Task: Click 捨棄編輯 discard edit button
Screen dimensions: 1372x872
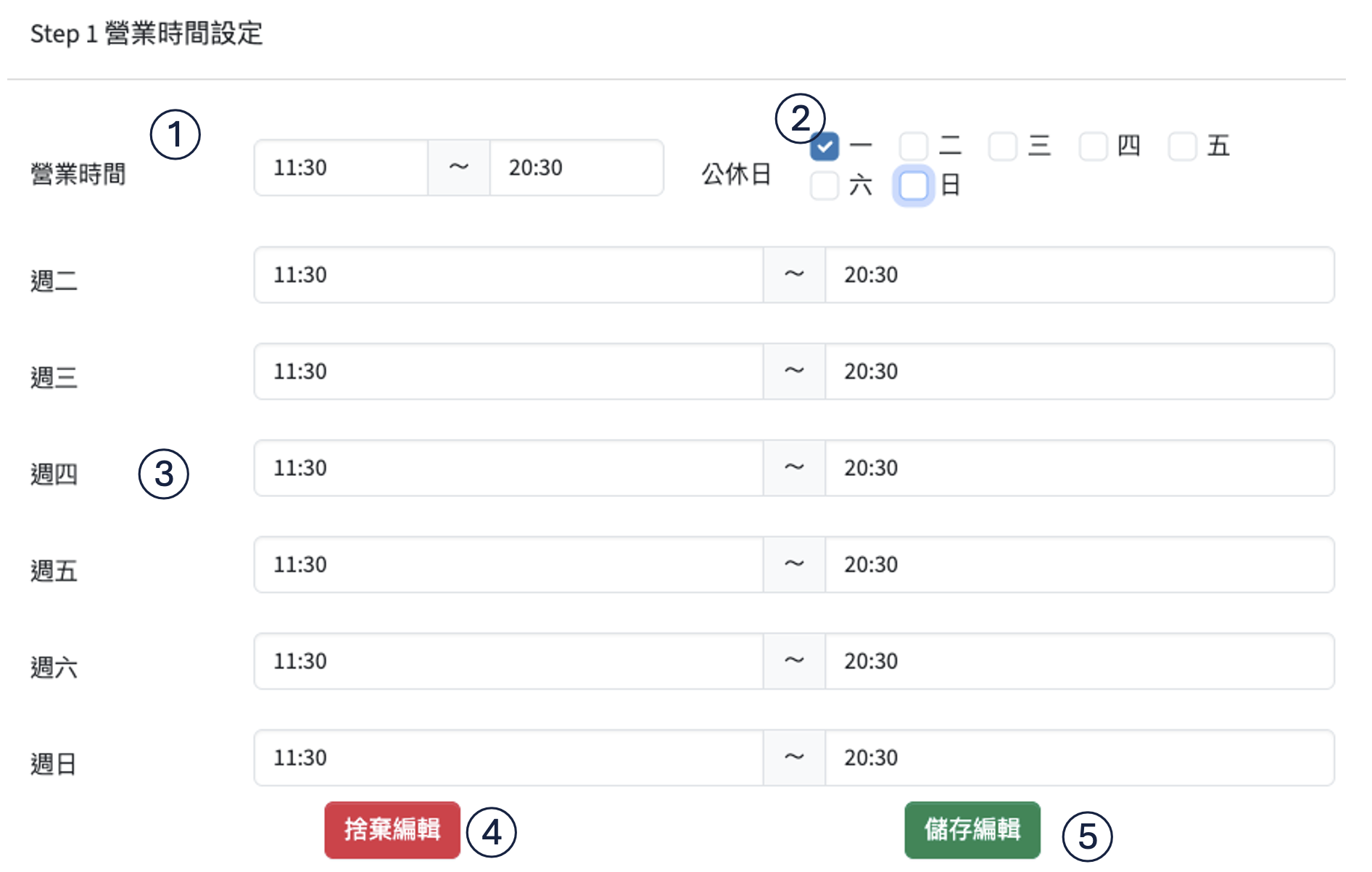Action: tap(392, 830)
